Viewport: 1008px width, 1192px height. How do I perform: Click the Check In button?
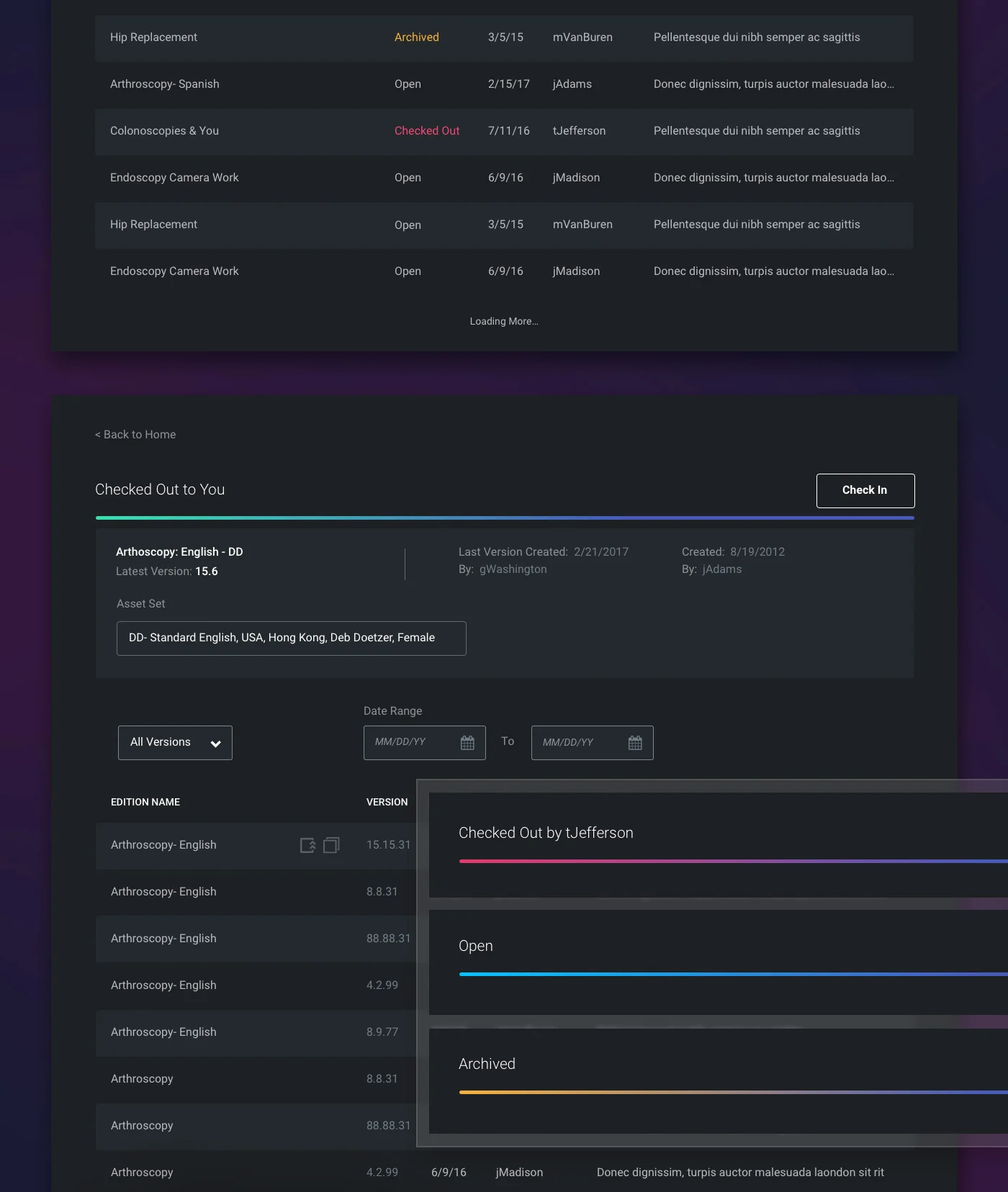tap(865, 490)
